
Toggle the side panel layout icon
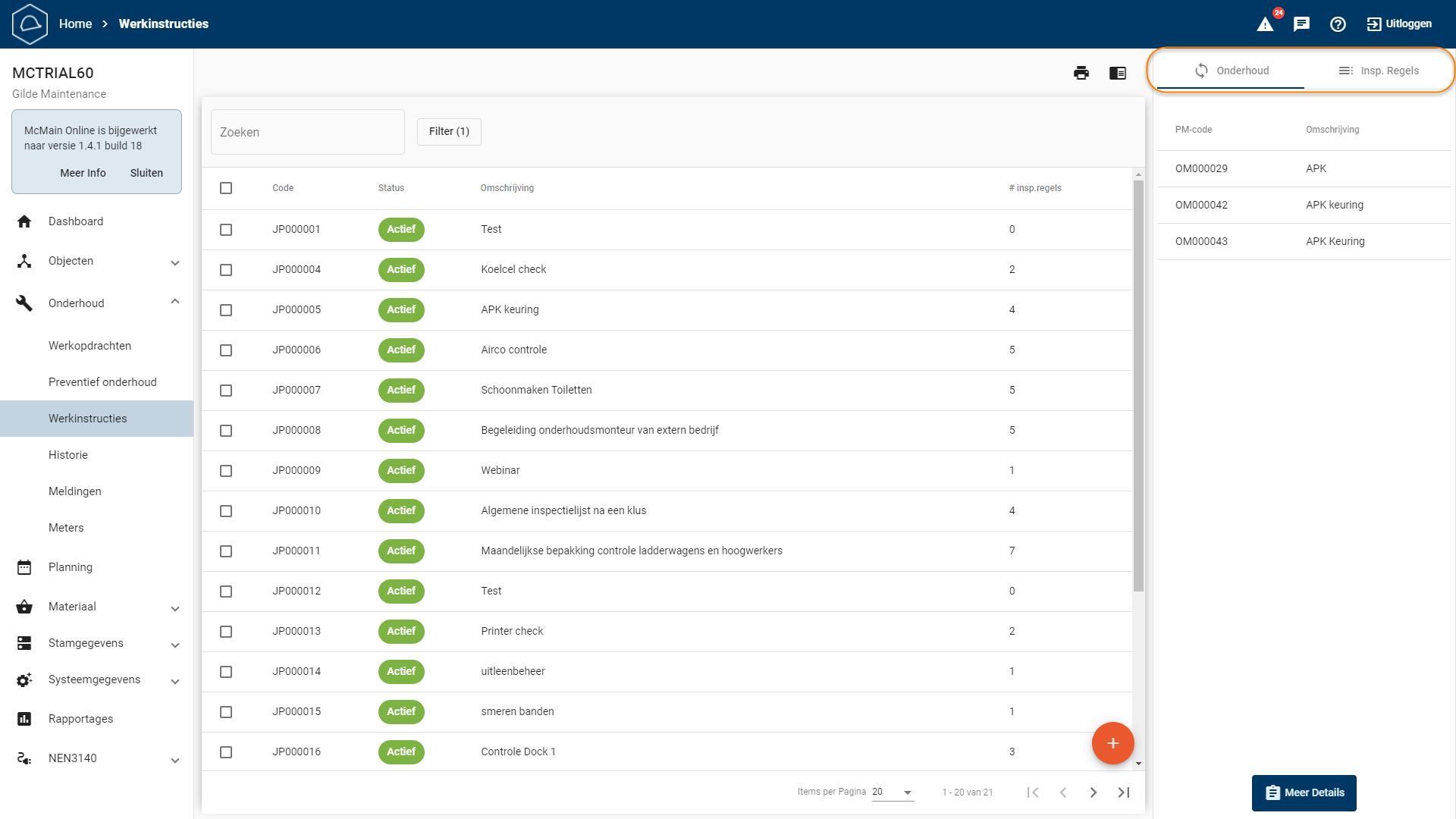pos(1118,73)
